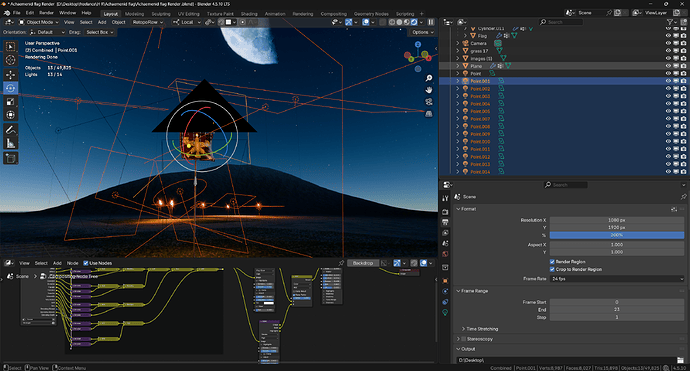The width and height of the screenshot is (690, 371).
Task: Collapse the Format panel
Action: pos(459,209)
